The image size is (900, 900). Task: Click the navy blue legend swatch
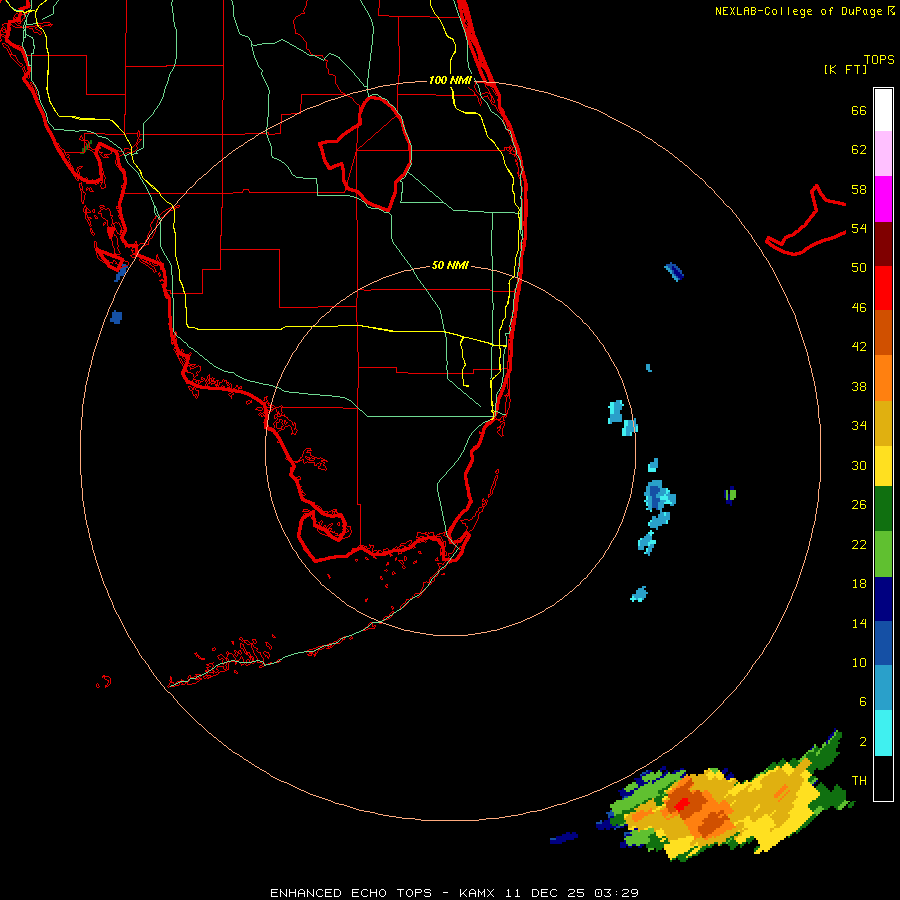pos(883,599)
